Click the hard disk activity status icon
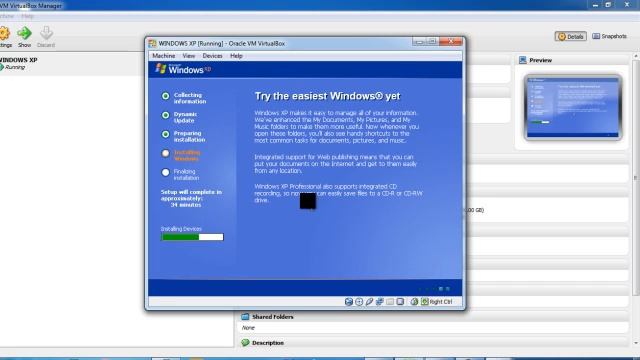640x360 pixels. click(349, 302)
